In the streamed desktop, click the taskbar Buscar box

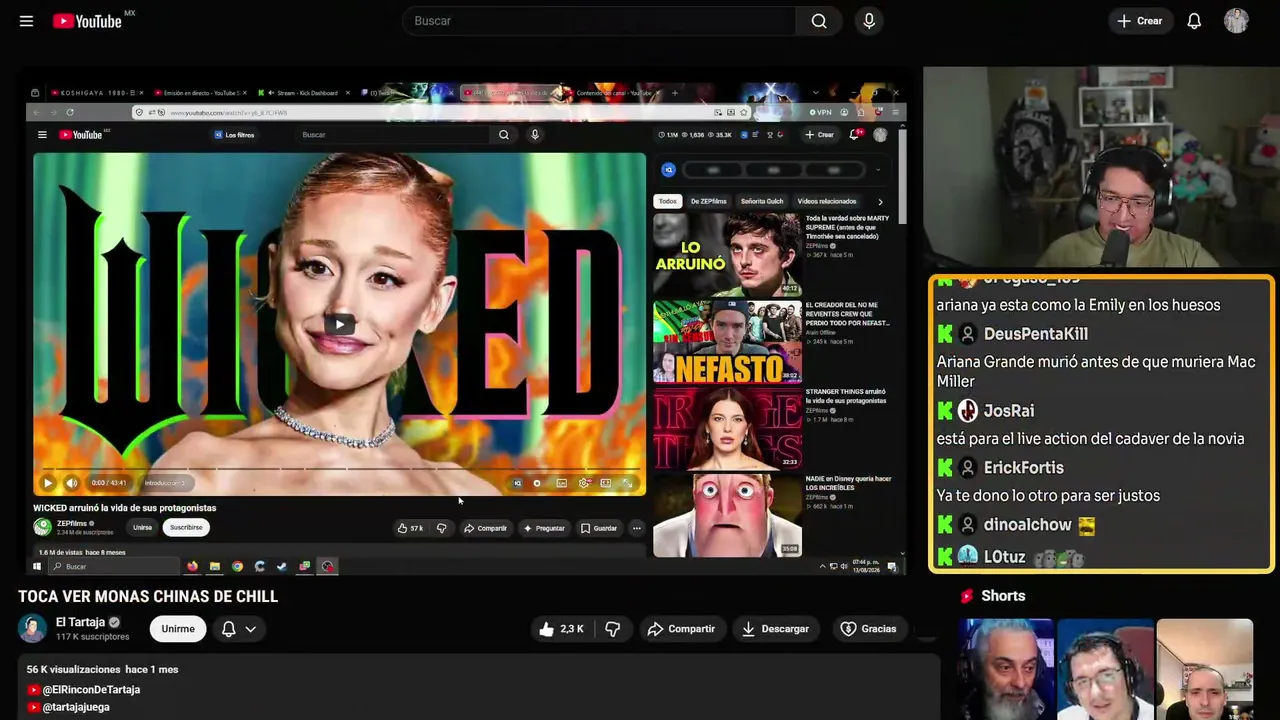[x=114, y=566]
